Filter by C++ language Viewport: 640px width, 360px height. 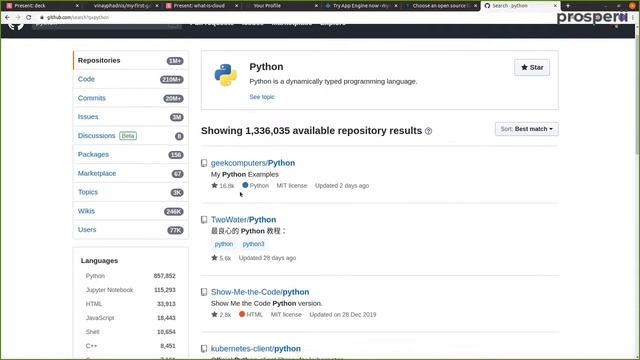click(130, 346)
